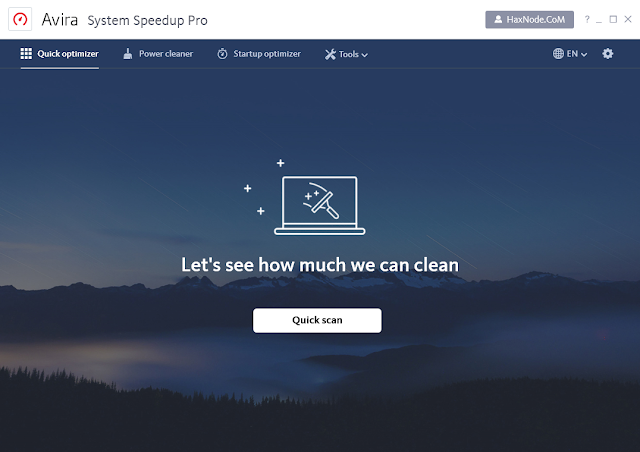Open settings via the gear icon
The height and width of the screenshot is (452, 640).
[607, 53]
